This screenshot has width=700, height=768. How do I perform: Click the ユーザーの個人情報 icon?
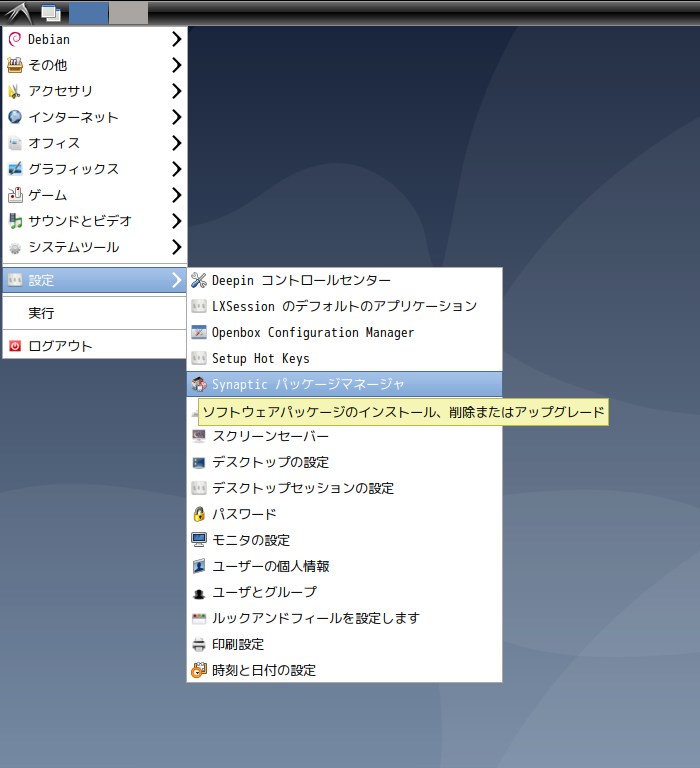(x=199, y=566)
